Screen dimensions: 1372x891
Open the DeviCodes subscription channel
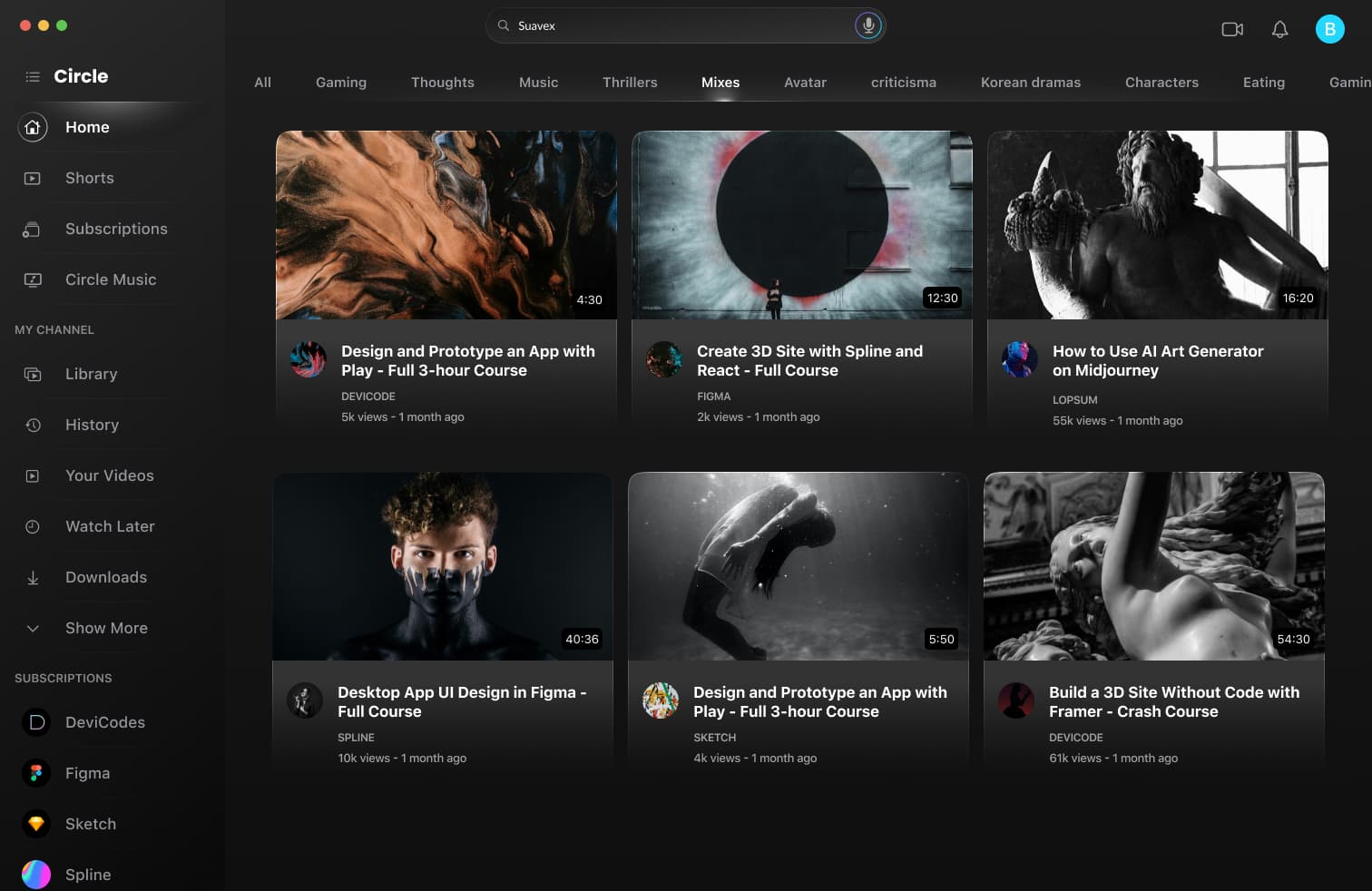[x=104, y=722]
